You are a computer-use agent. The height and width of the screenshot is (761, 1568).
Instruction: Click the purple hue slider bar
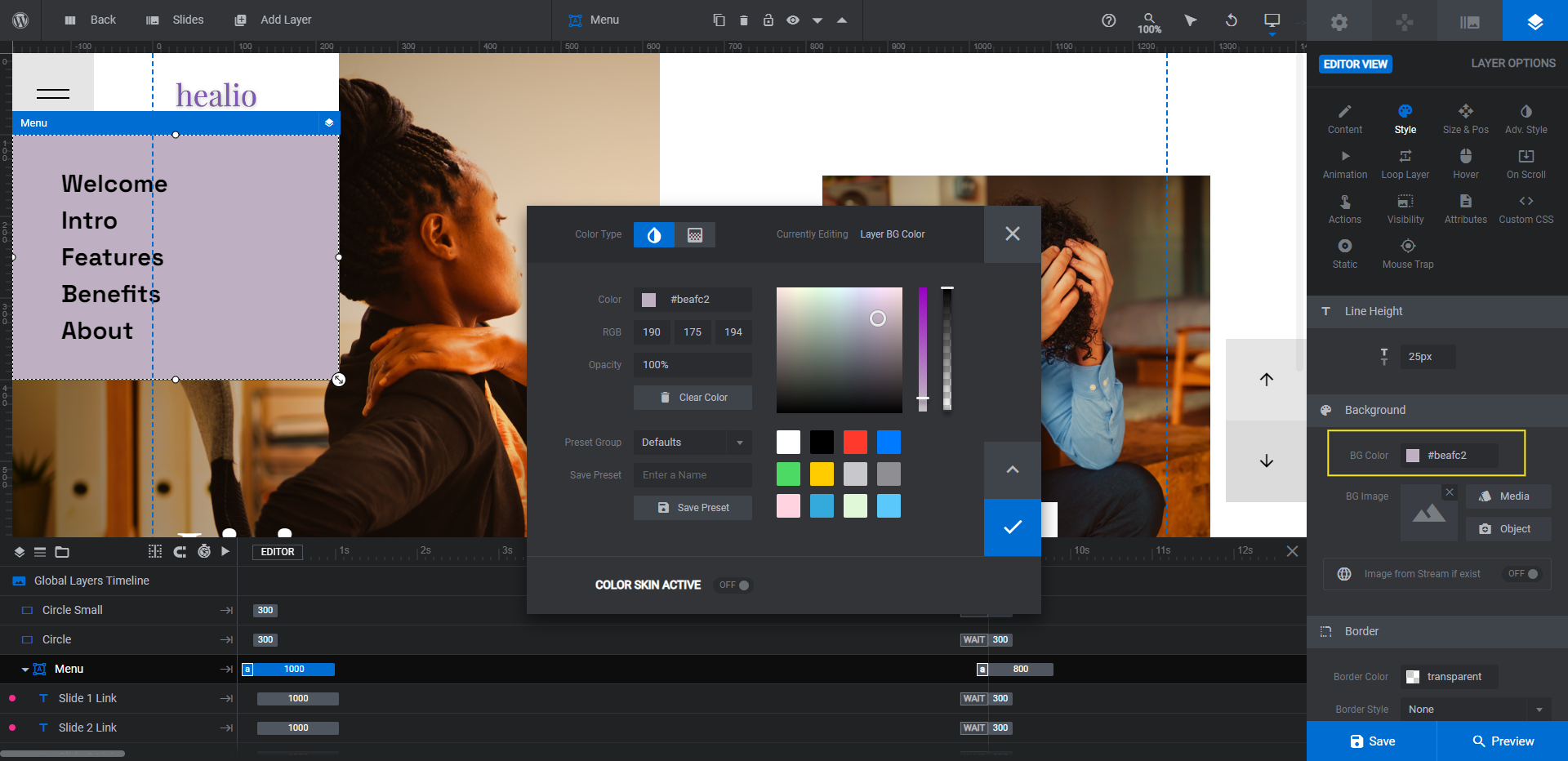tap(923, 349)
